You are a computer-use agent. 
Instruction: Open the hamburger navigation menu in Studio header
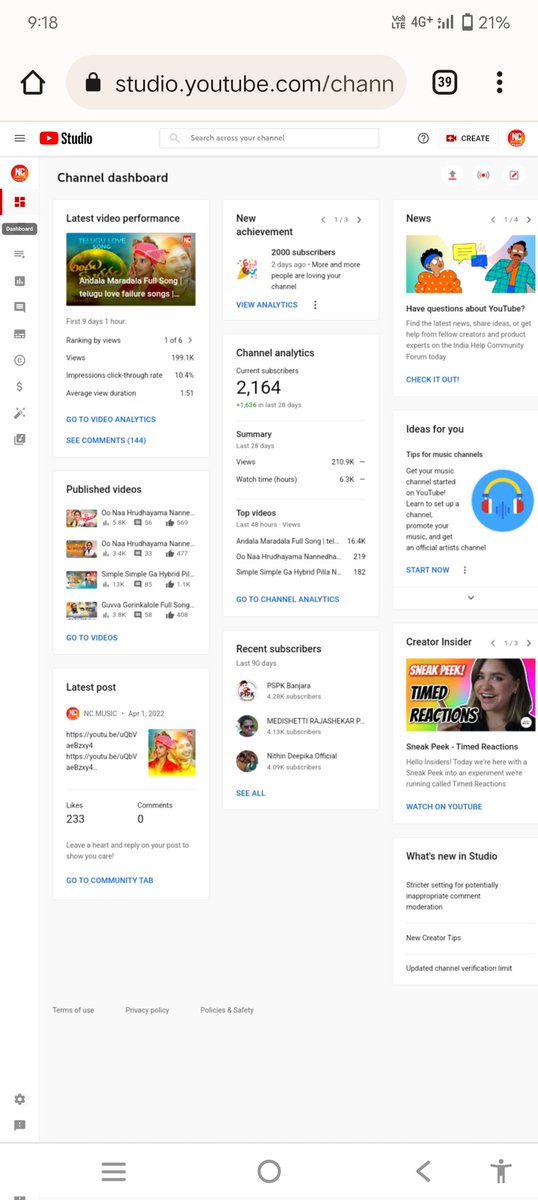[20, 138]
